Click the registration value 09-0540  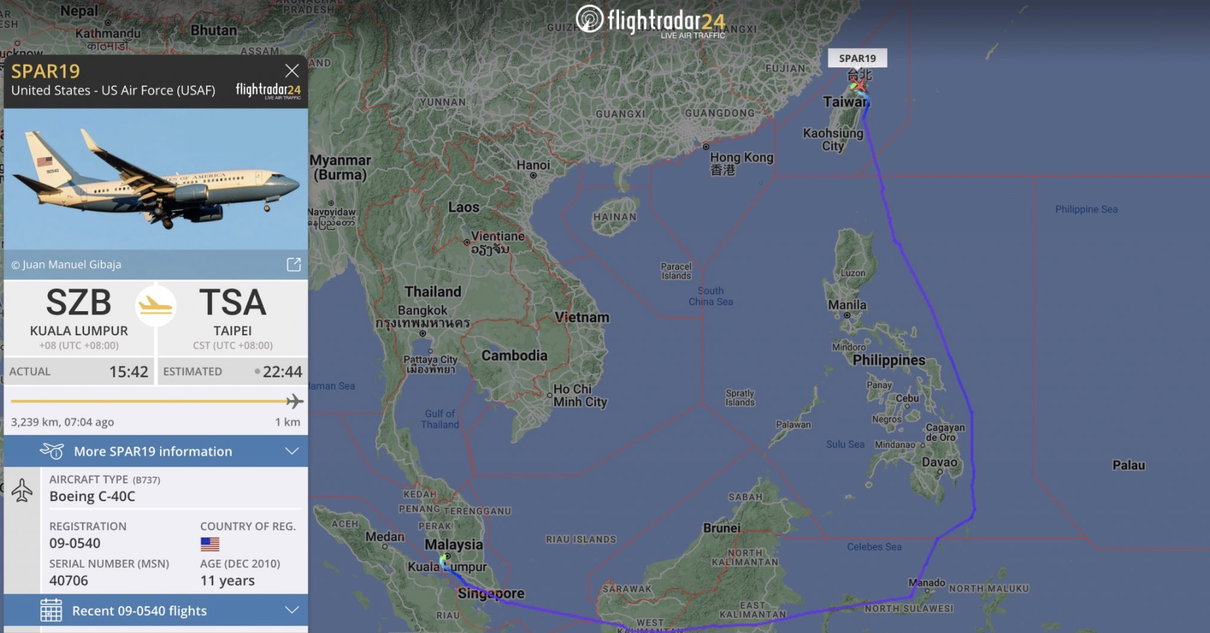click(x=75, y=543)
